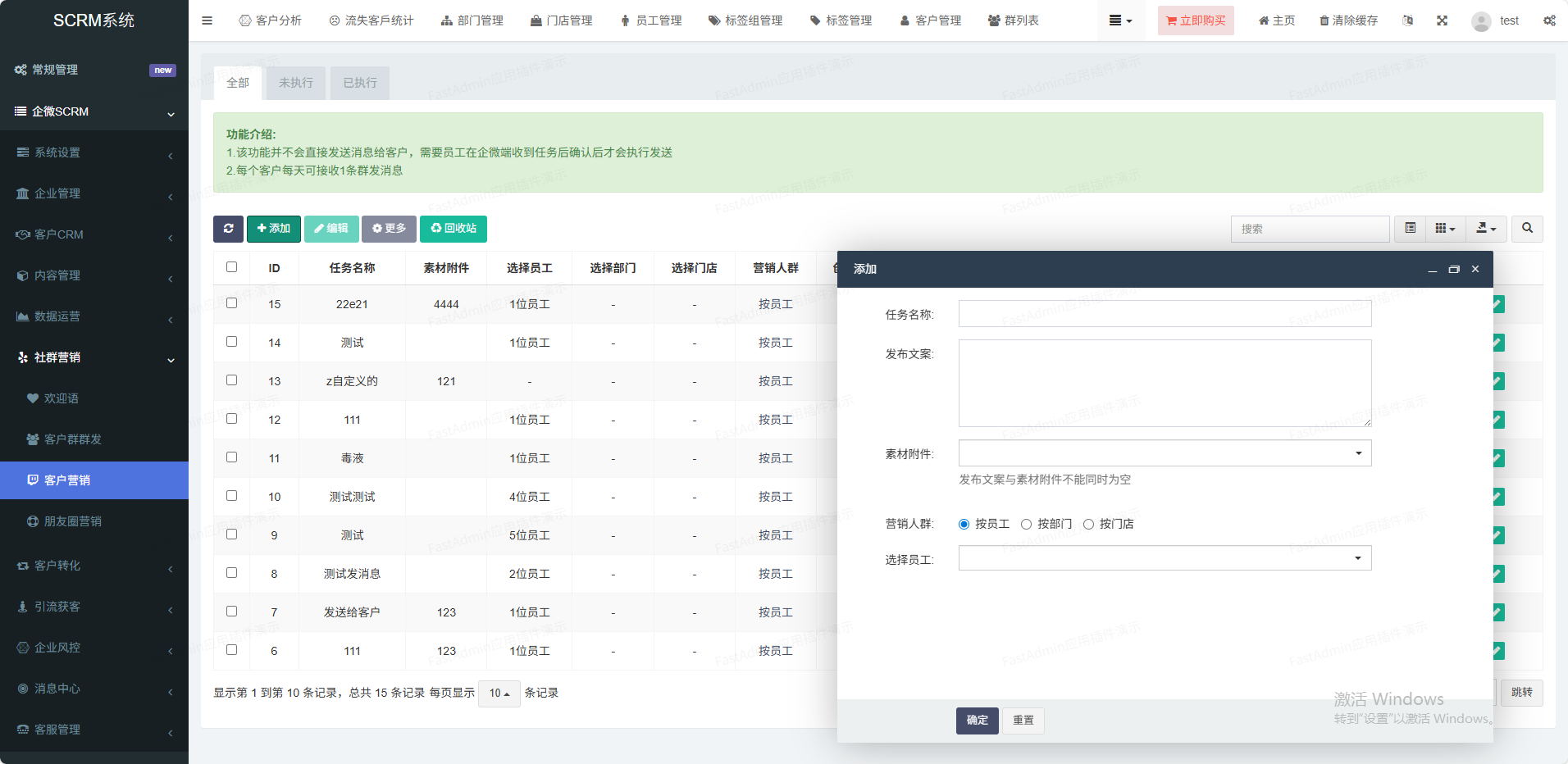Toggle table card view icon
The height and width of the screenshot is (764, 1568).
[x=1410, y=229]
